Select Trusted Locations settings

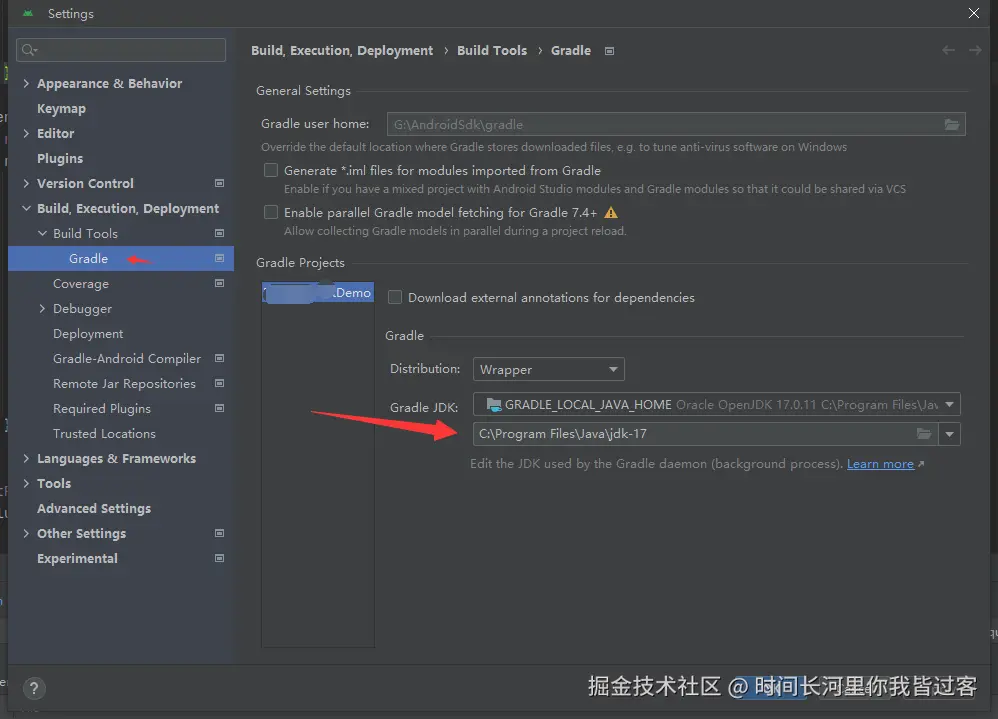104,433
